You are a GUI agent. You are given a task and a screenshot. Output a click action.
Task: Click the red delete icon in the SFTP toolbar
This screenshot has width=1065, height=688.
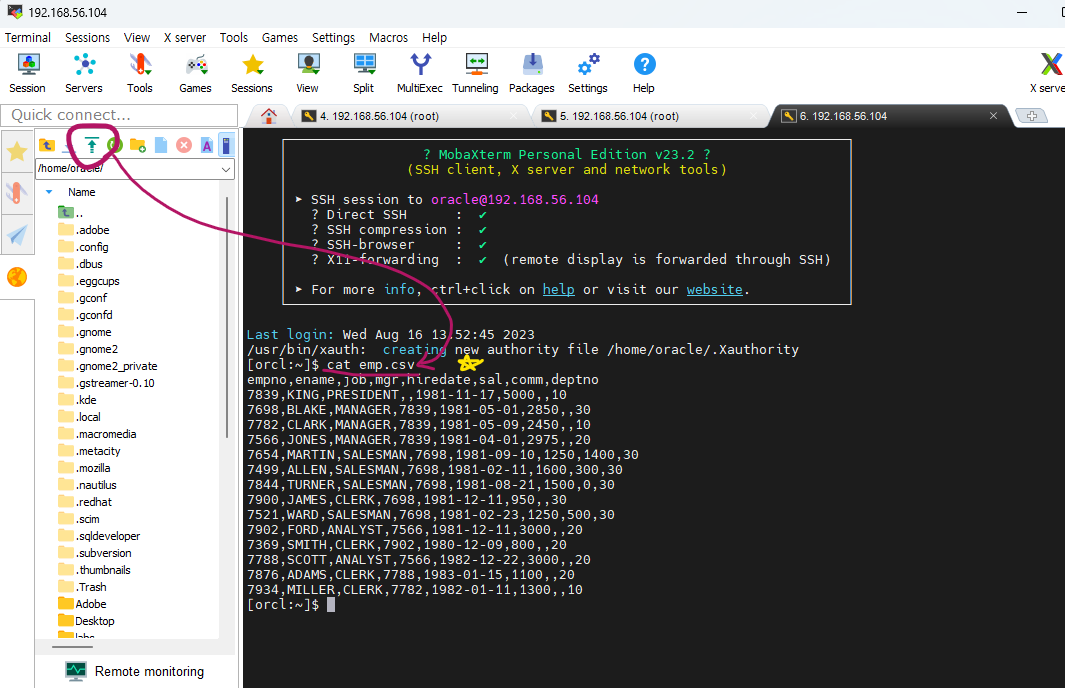point(183,145)
